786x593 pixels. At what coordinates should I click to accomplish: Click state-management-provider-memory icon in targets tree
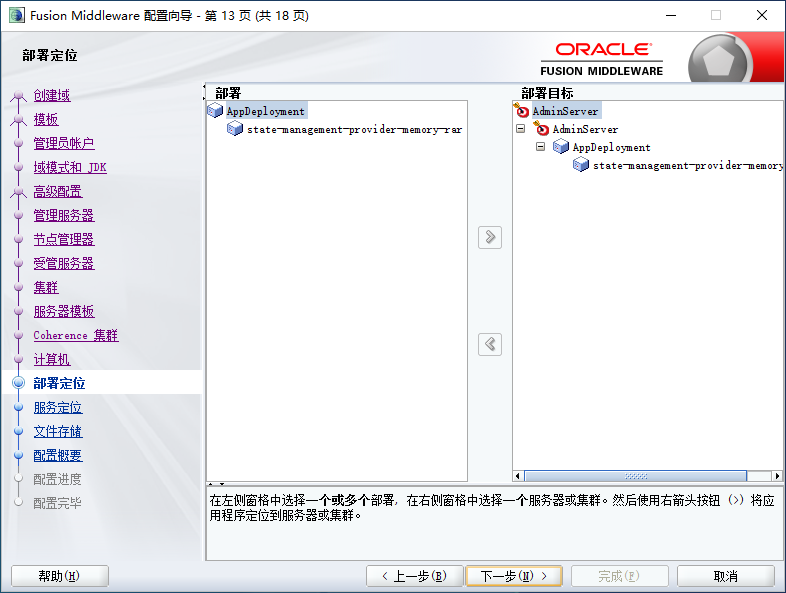[581, 165]
